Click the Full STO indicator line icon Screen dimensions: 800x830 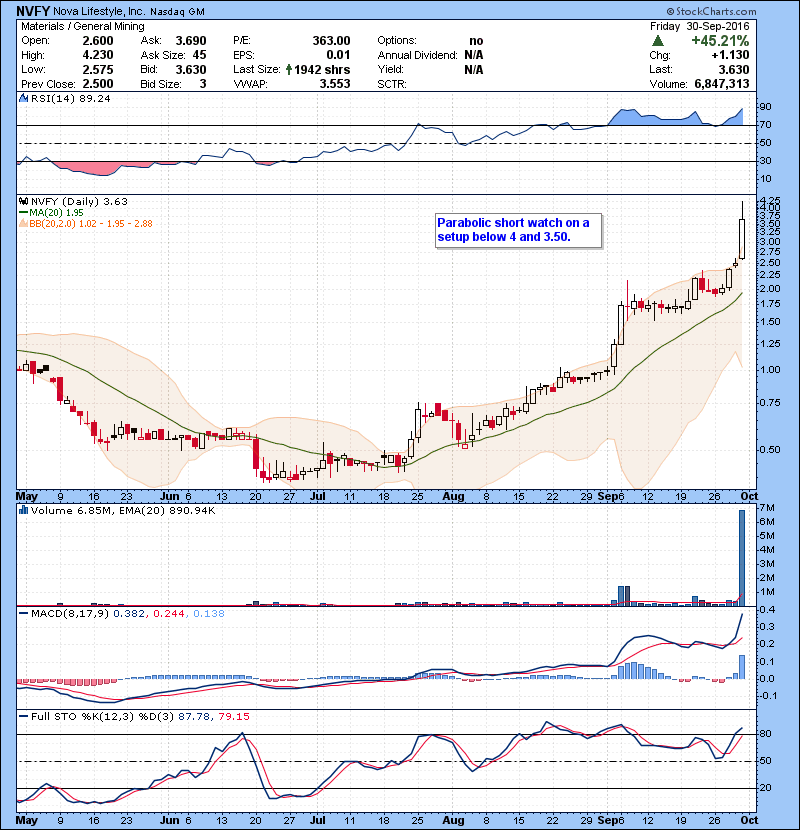[x=22, y=716]
